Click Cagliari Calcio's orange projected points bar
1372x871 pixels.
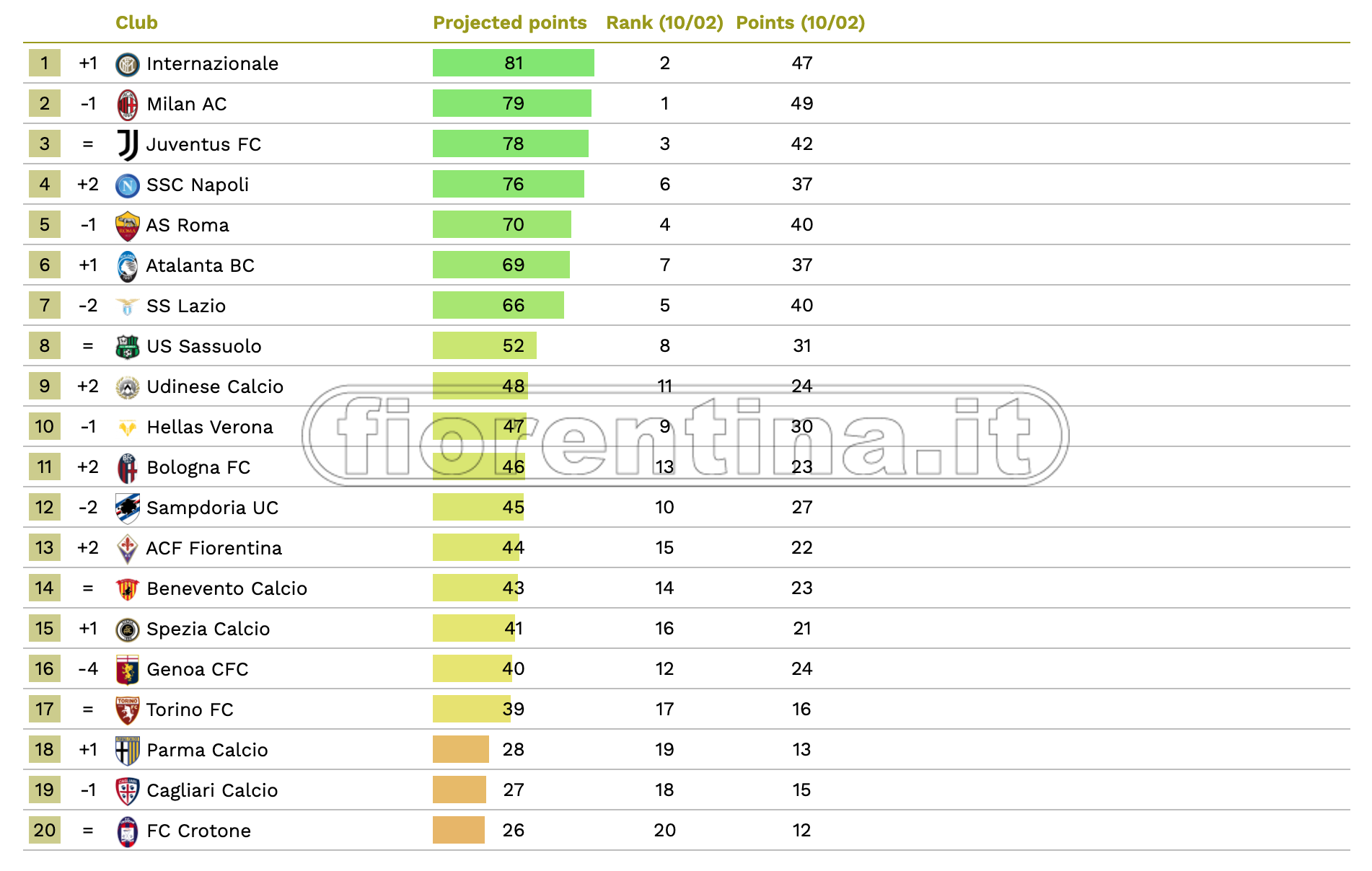tap(459, 790)
